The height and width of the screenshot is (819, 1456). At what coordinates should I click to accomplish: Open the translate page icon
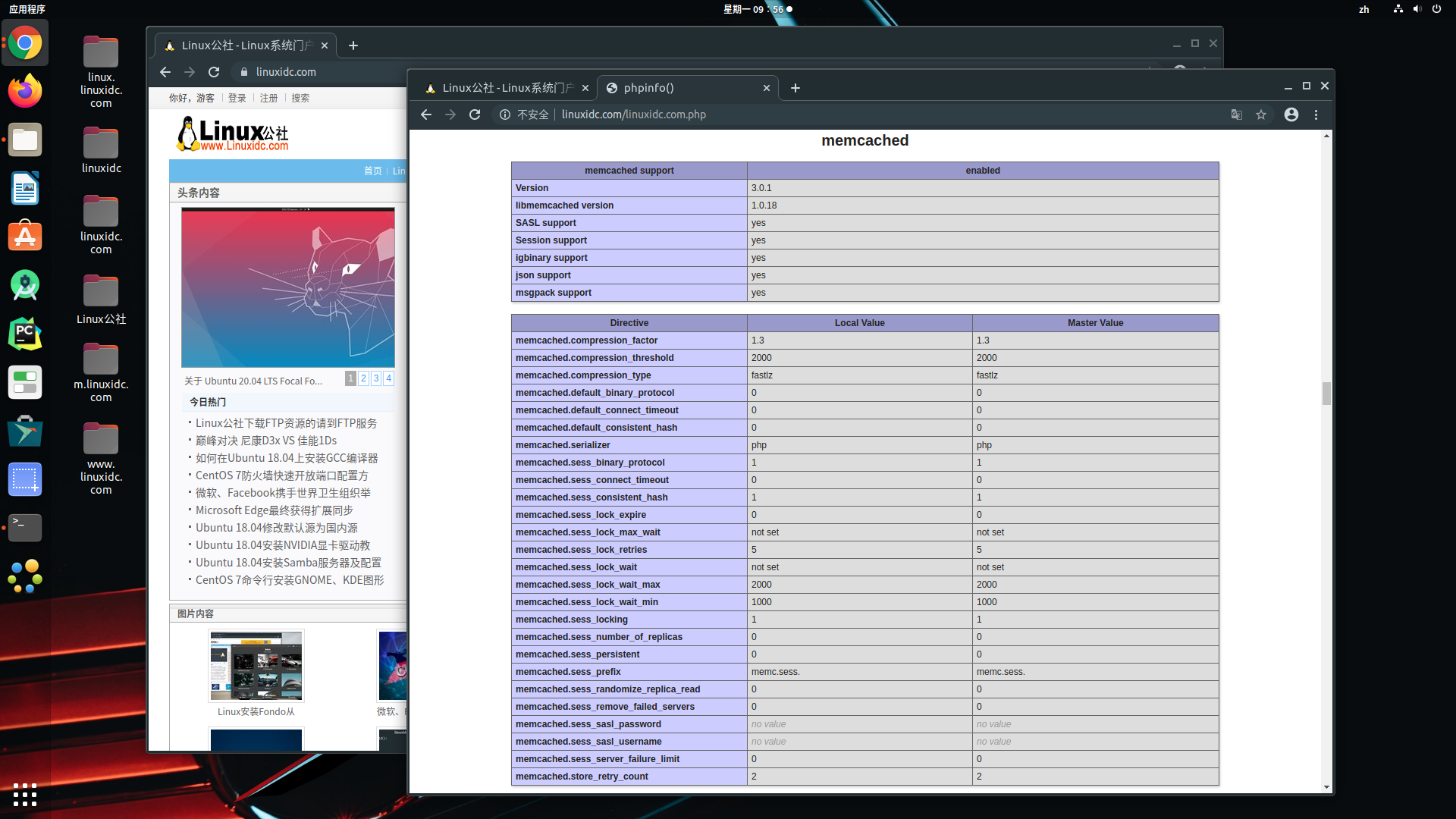tap(1237, 115)
